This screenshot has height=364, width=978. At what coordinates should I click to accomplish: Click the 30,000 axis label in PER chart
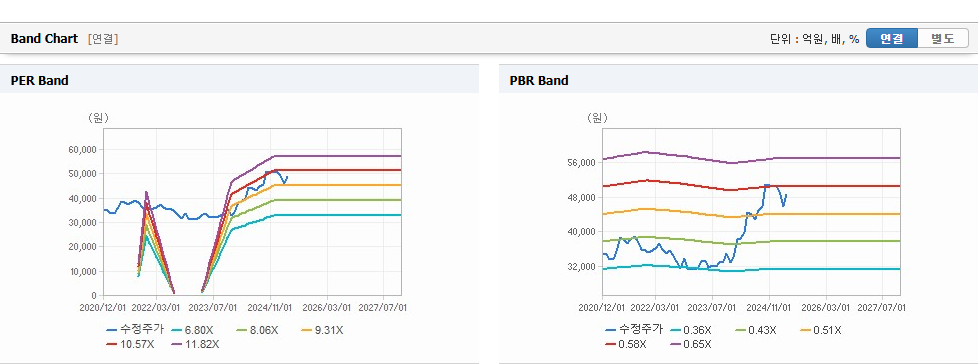[x=82, y=223]
